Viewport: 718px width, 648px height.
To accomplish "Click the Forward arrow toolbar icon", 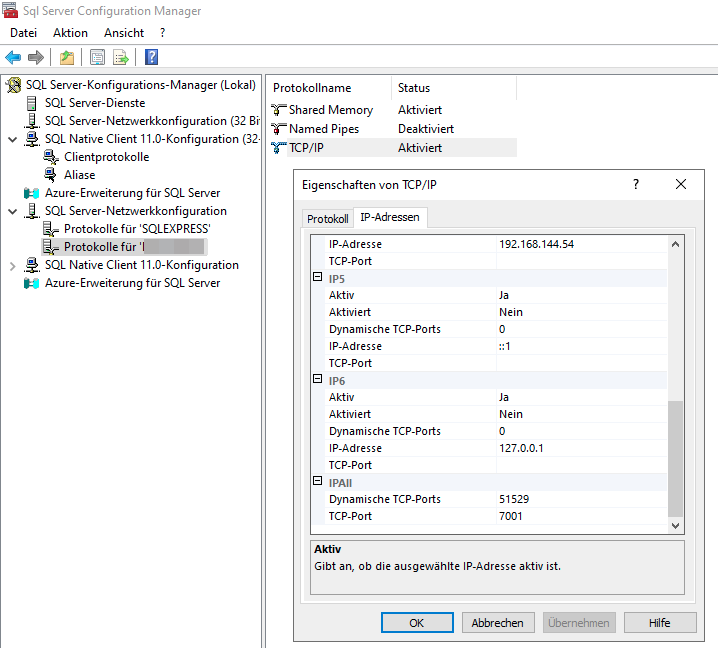I will pos(36,57).
